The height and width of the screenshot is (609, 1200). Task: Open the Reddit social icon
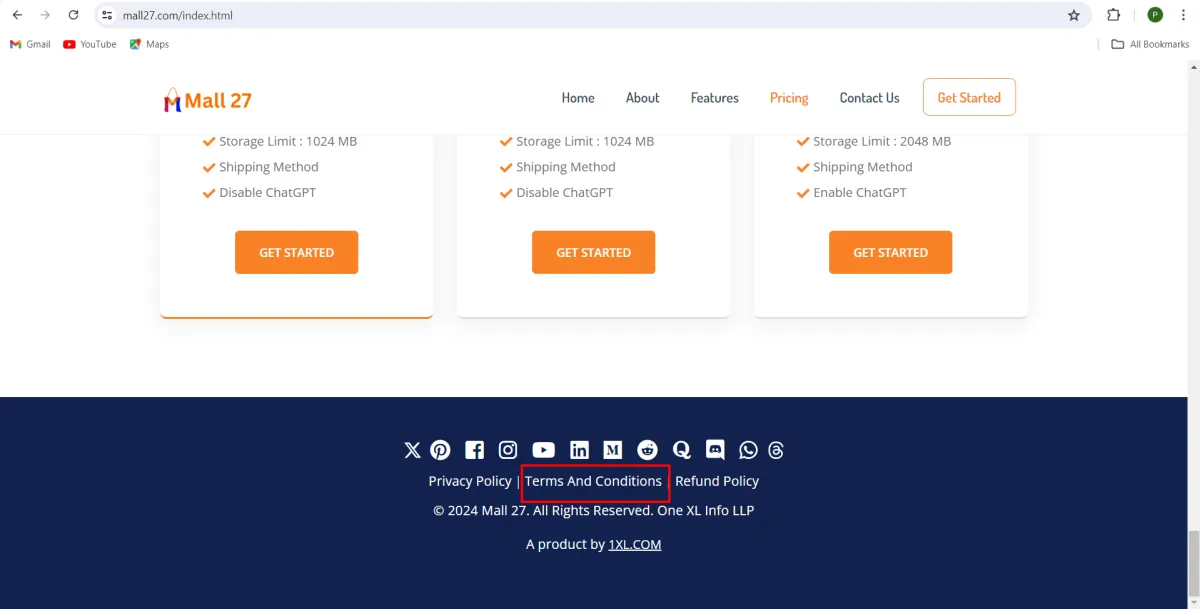pos(648,450)
